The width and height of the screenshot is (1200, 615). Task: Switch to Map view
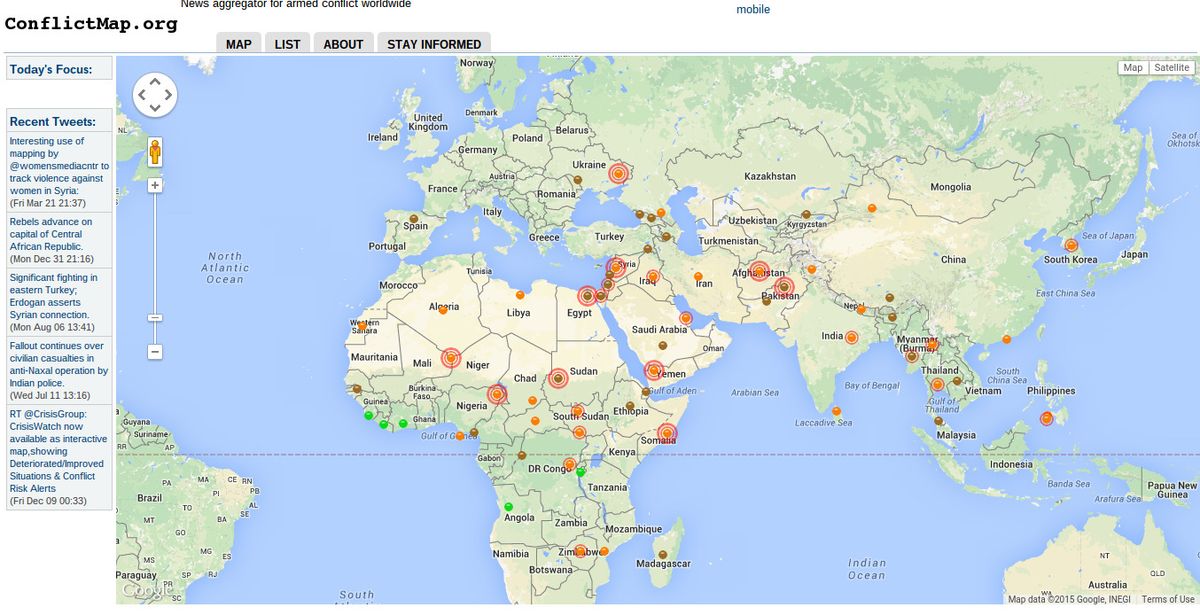tap(1132, 66)
